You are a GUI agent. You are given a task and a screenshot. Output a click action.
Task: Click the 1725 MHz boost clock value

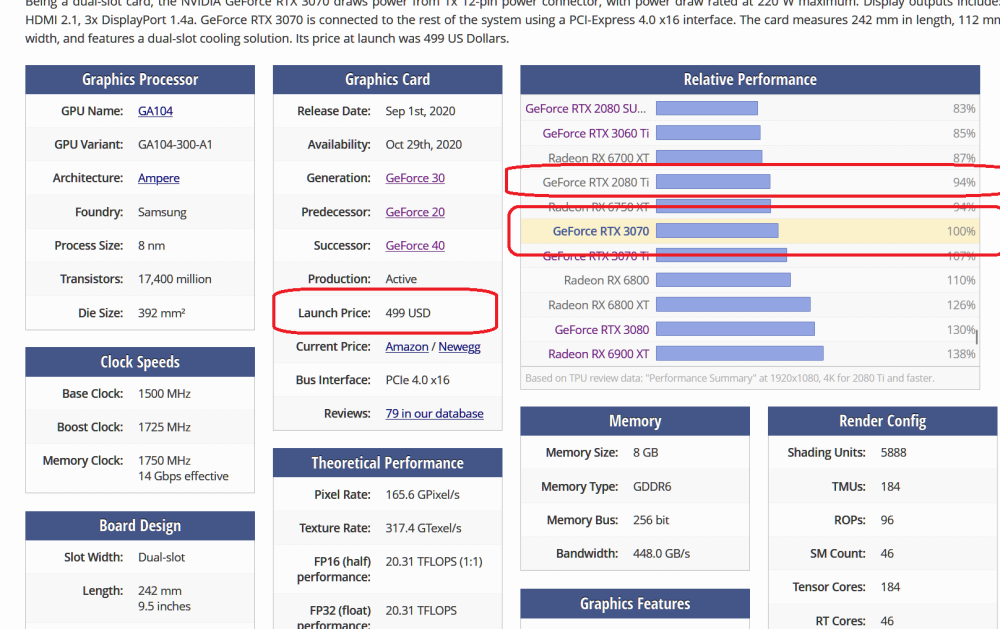tap(164, 427)
